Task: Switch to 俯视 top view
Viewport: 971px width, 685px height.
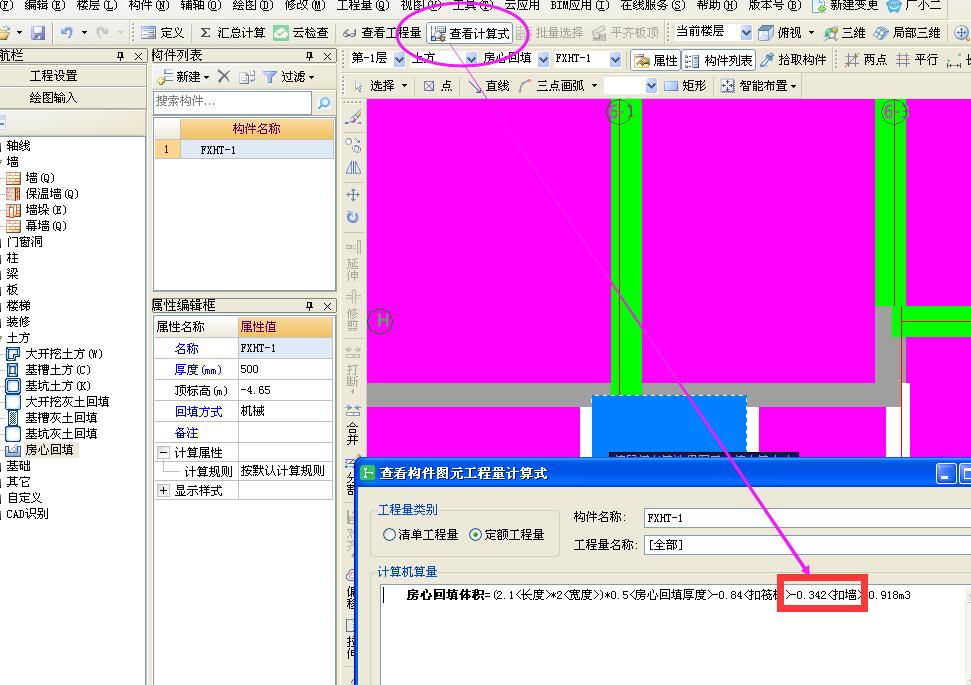Action: pos(780,33)
